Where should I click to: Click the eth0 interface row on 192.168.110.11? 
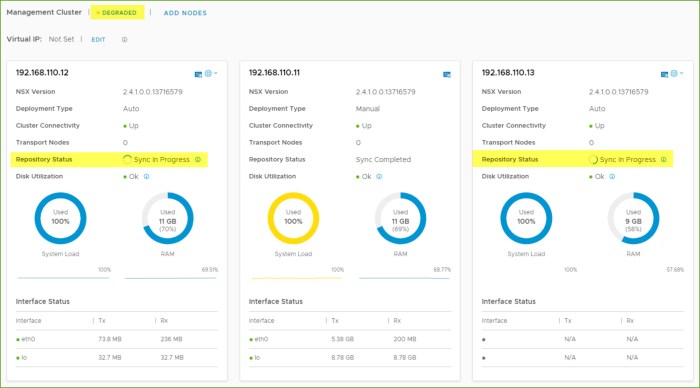coord(350,339)
